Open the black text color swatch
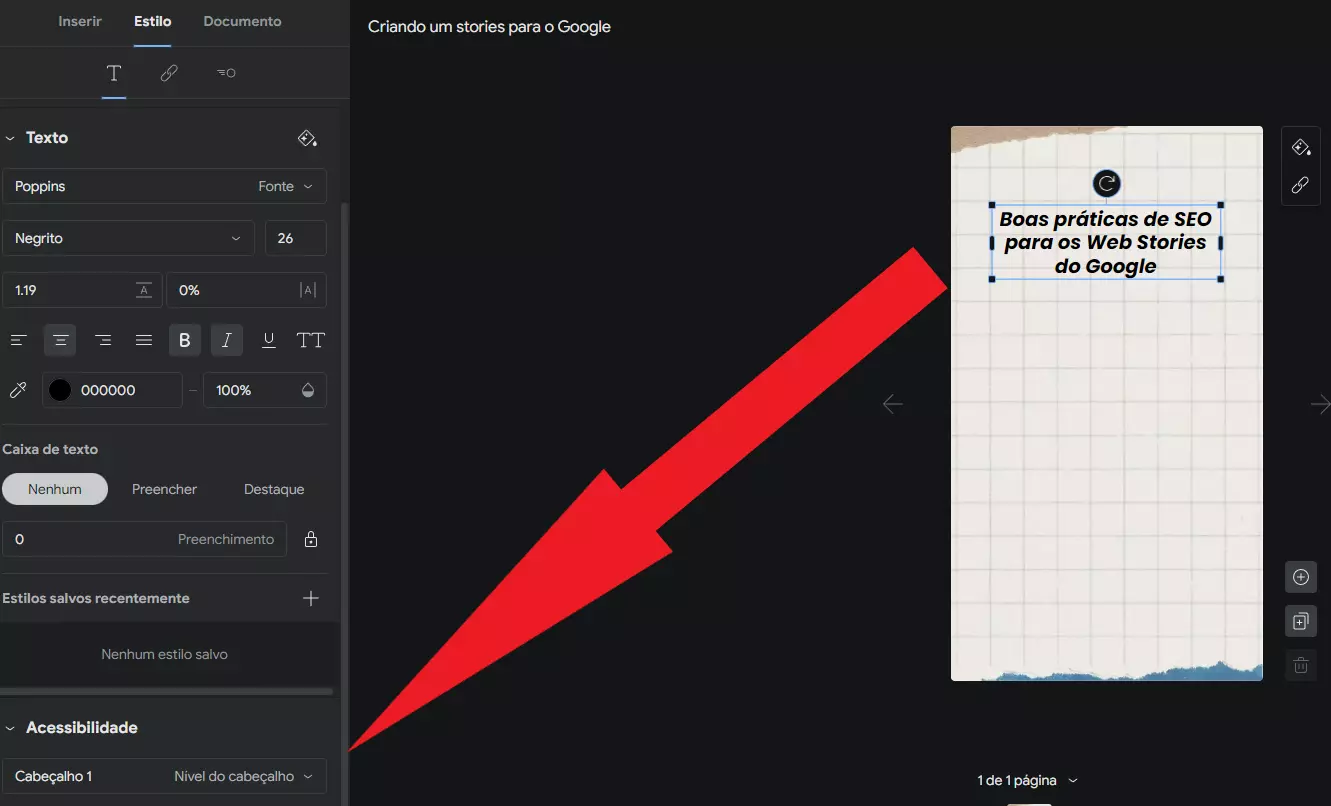1331x806 pixels. [60, 390]
